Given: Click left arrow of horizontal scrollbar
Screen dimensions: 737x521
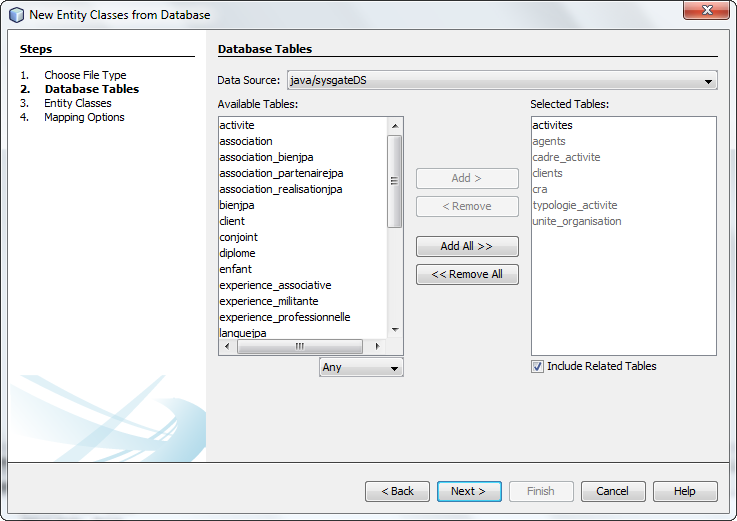Looking at the screenshot, I should [x=227, y=347].
